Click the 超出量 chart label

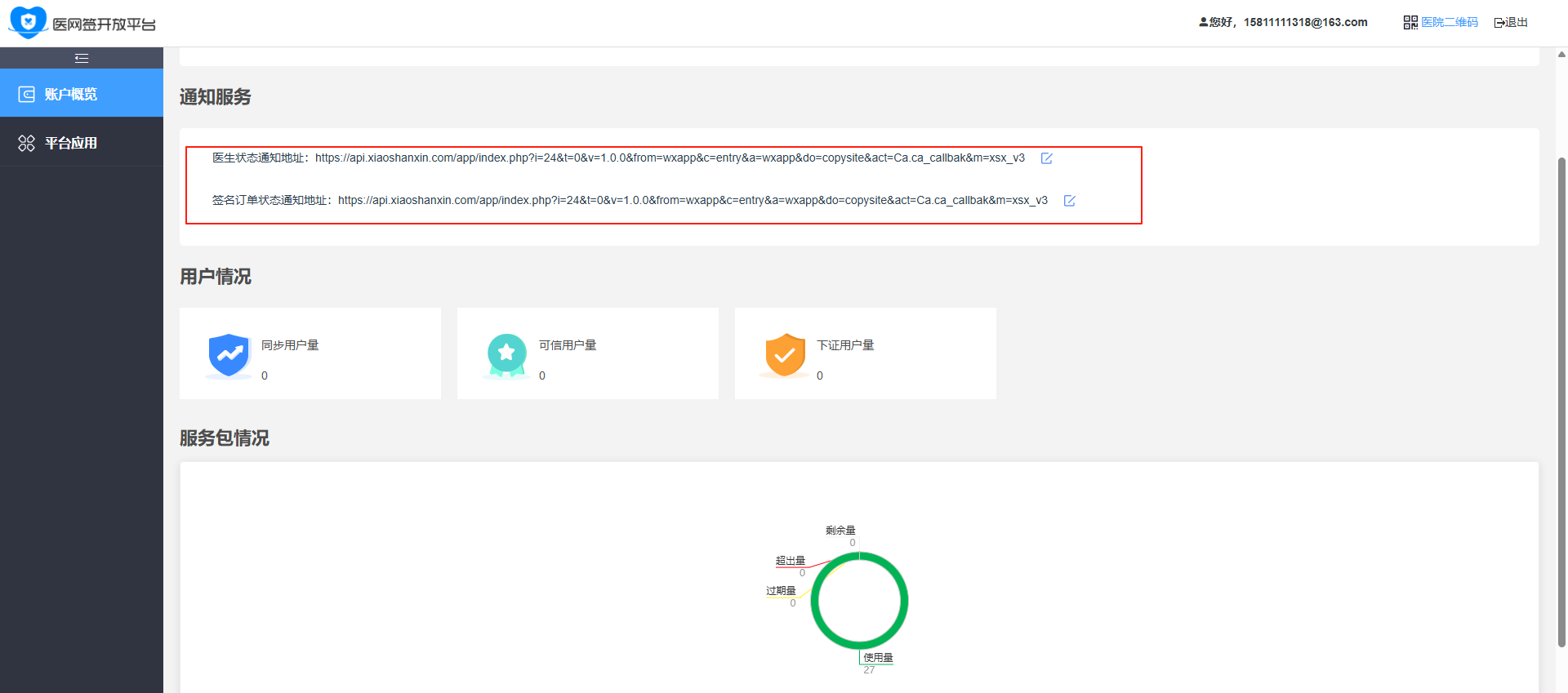coord(791,561)
